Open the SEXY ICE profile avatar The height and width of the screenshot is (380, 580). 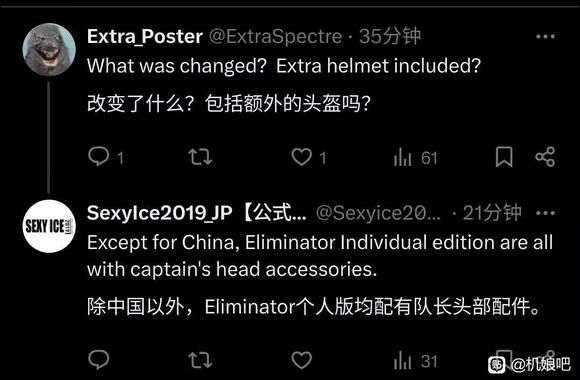point(49,226)
